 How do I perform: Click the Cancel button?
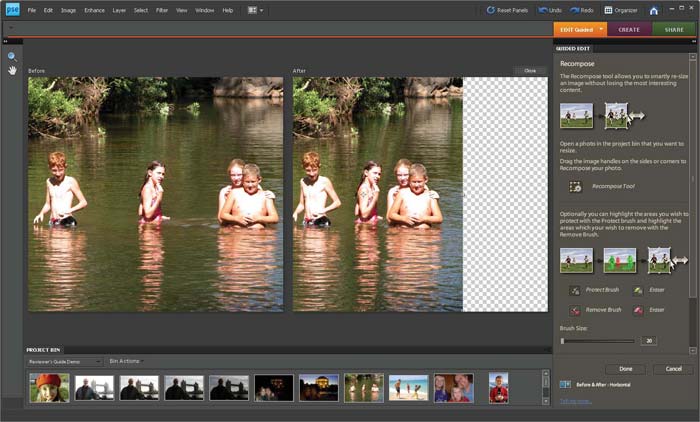click(x=673, y=369)
